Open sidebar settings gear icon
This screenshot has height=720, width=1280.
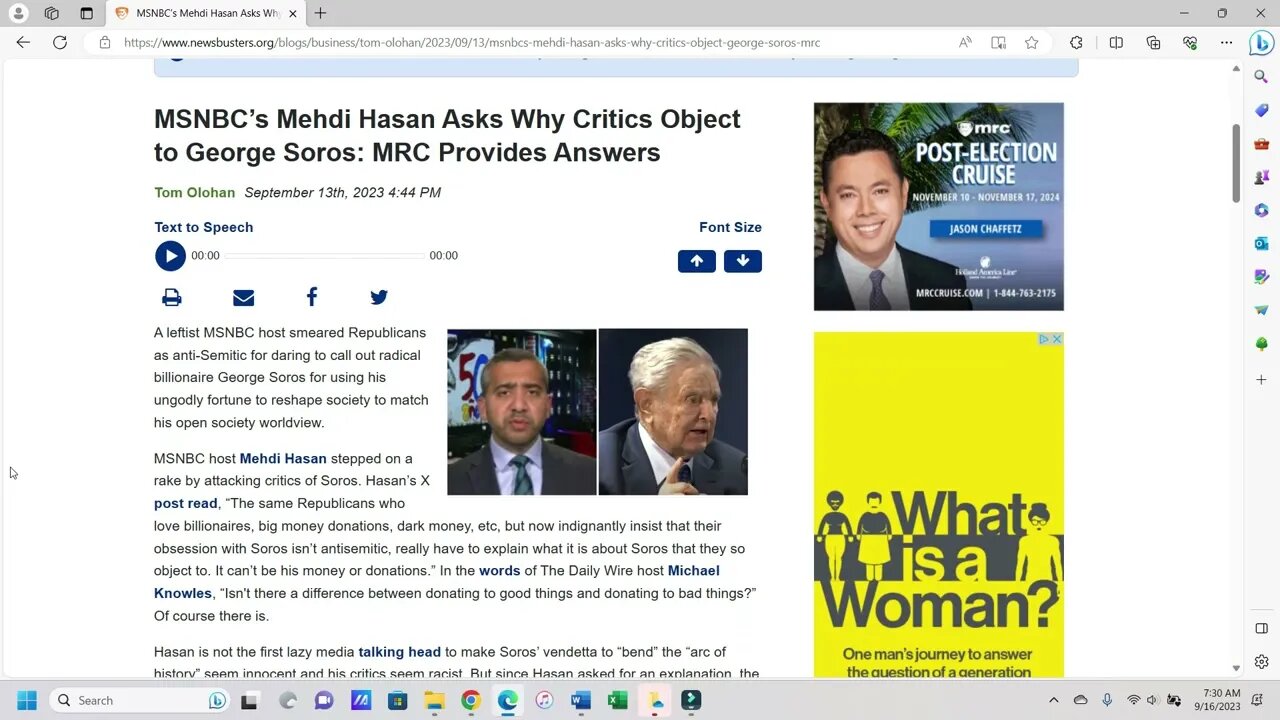pos(1261,662)
